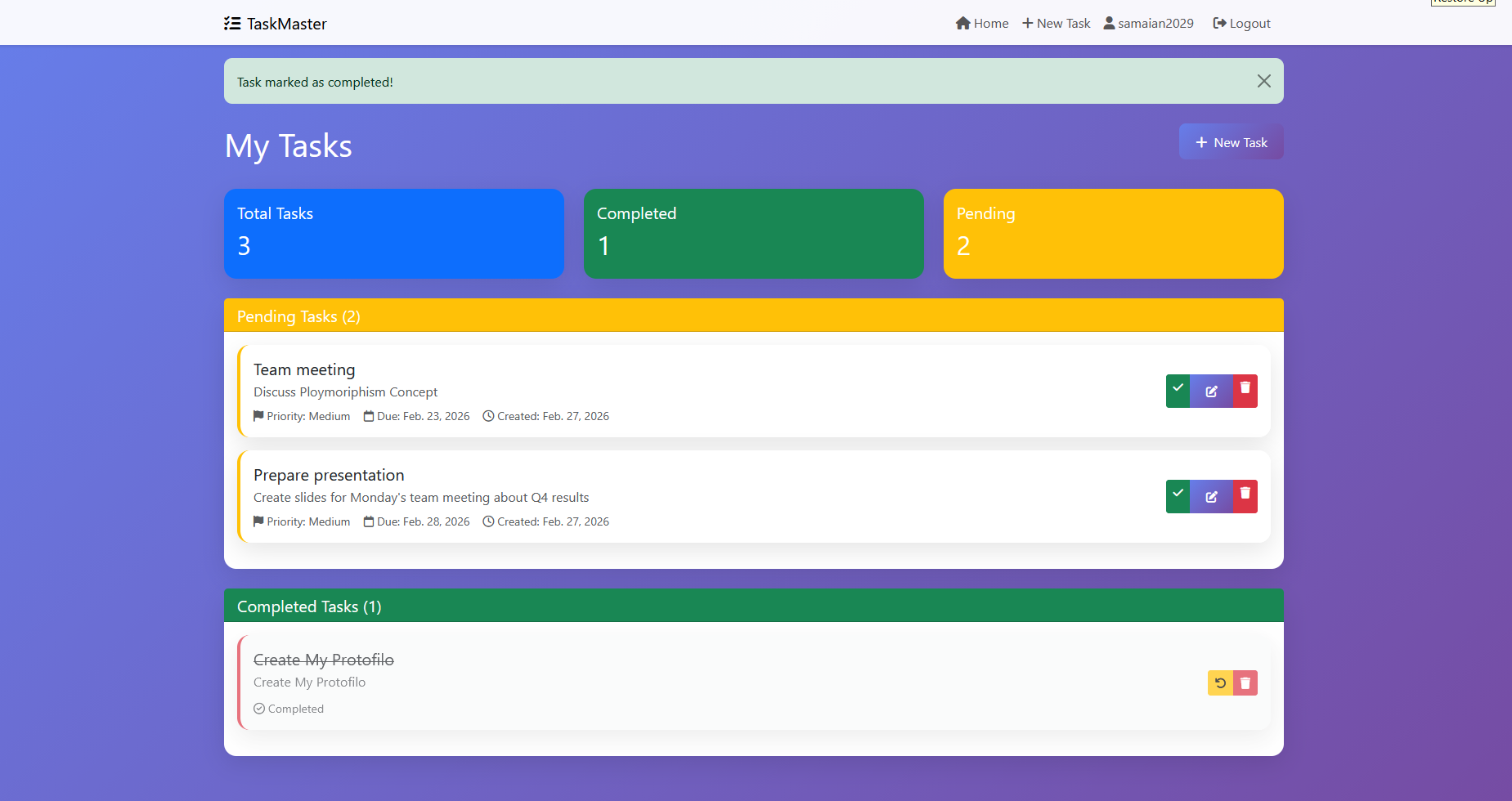Dismiss the task completed alert
The image size is (1512, 801).
pyautogui.click(x=1264, y=81)
